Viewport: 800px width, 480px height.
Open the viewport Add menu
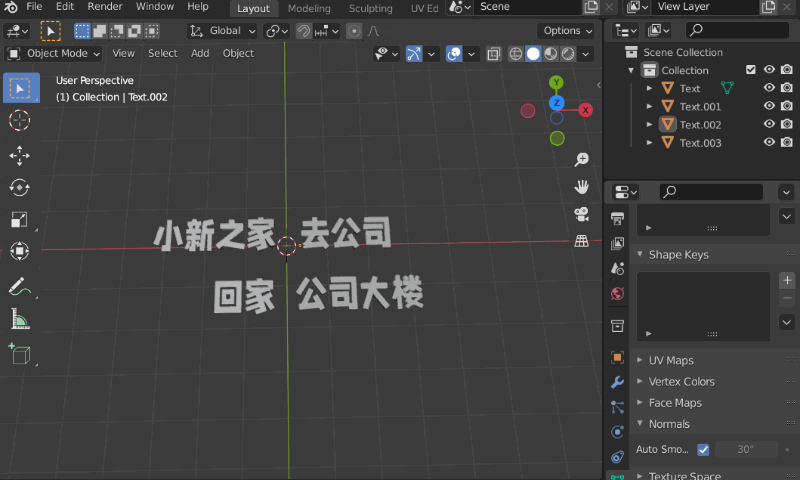[200, 54]
